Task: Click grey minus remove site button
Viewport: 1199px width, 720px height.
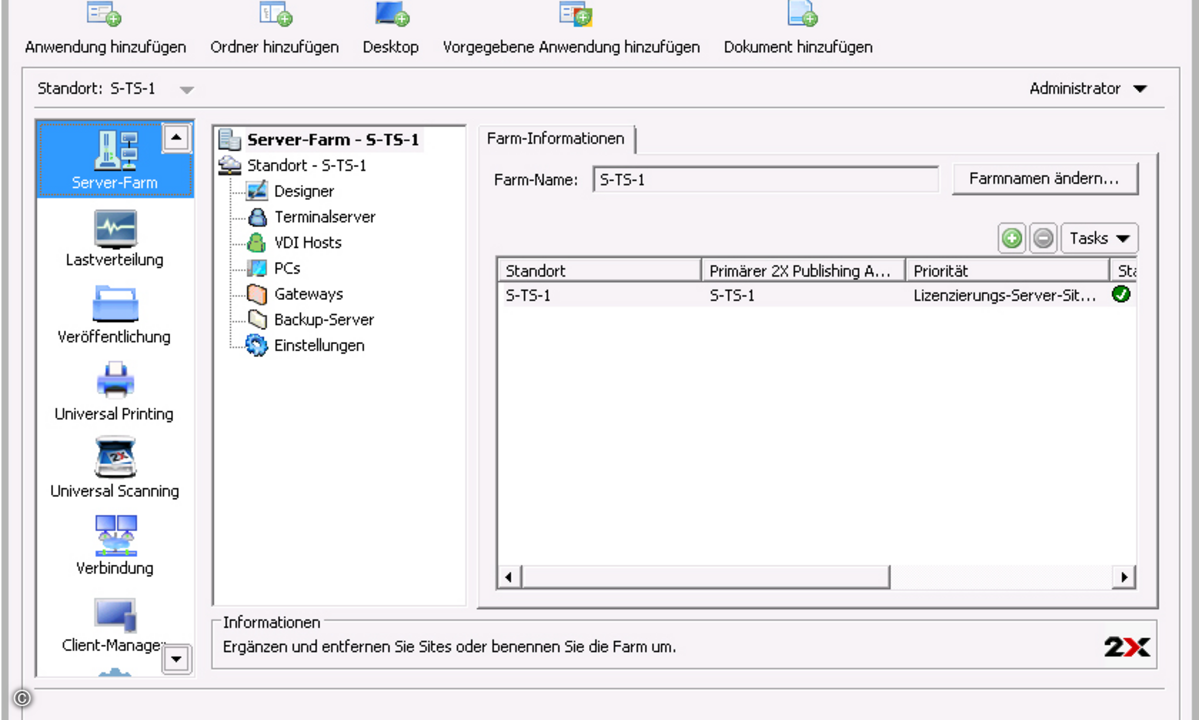Action: click(1043, 238)
